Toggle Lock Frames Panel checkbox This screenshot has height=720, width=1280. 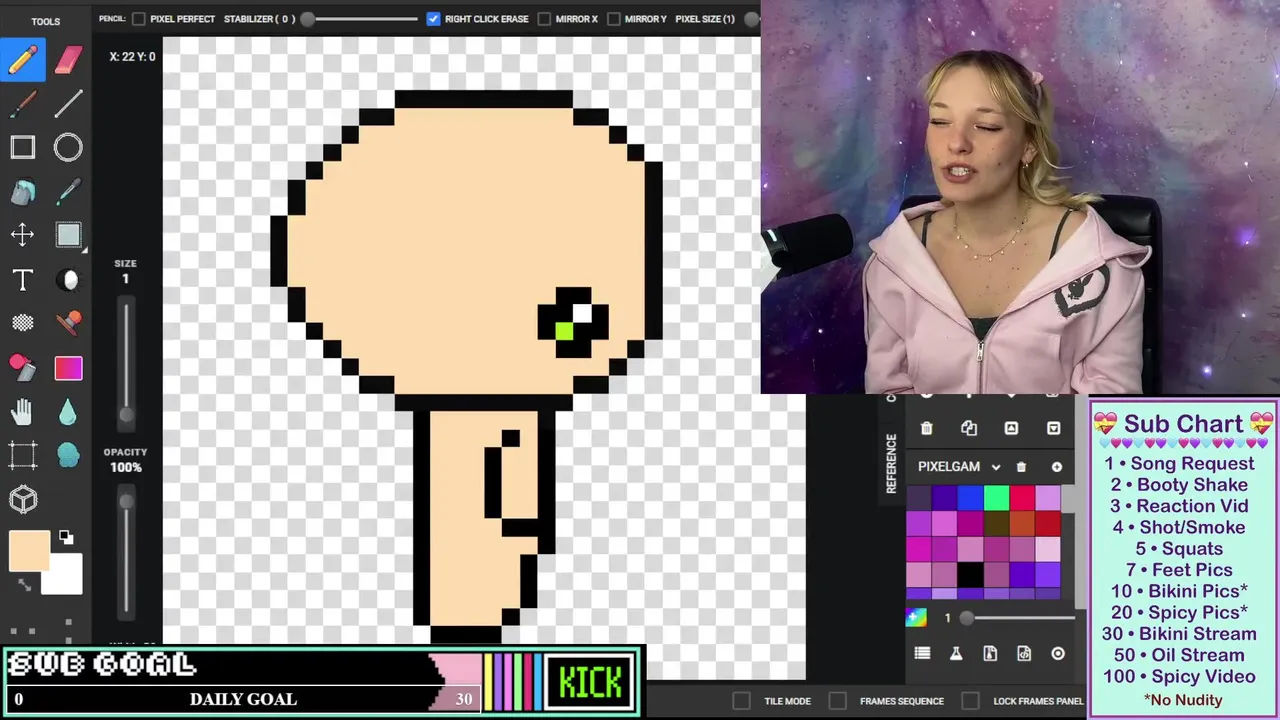(x=971, y=701)
